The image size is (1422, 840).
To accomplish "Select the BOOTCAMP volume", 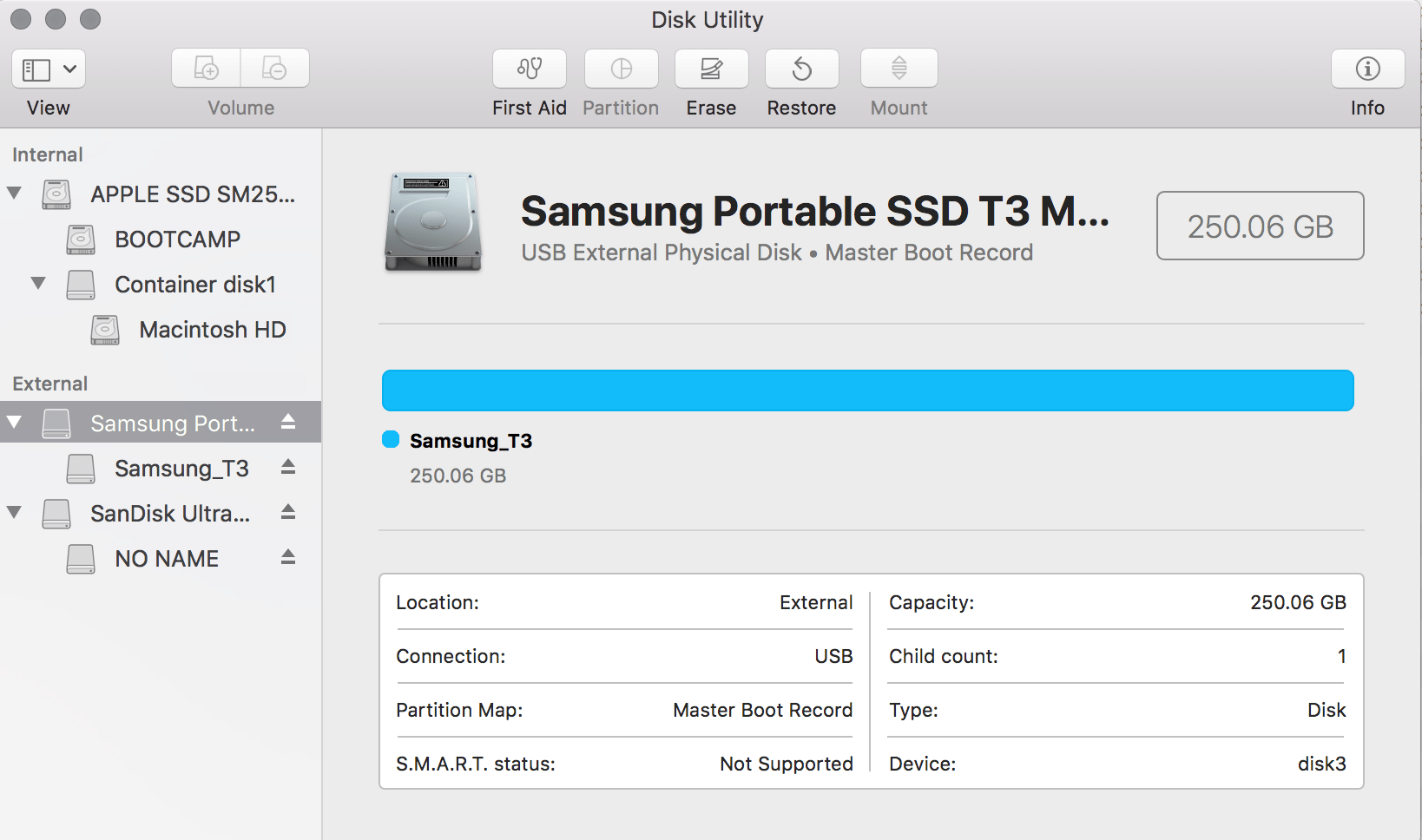I will (x=177, y=240).
